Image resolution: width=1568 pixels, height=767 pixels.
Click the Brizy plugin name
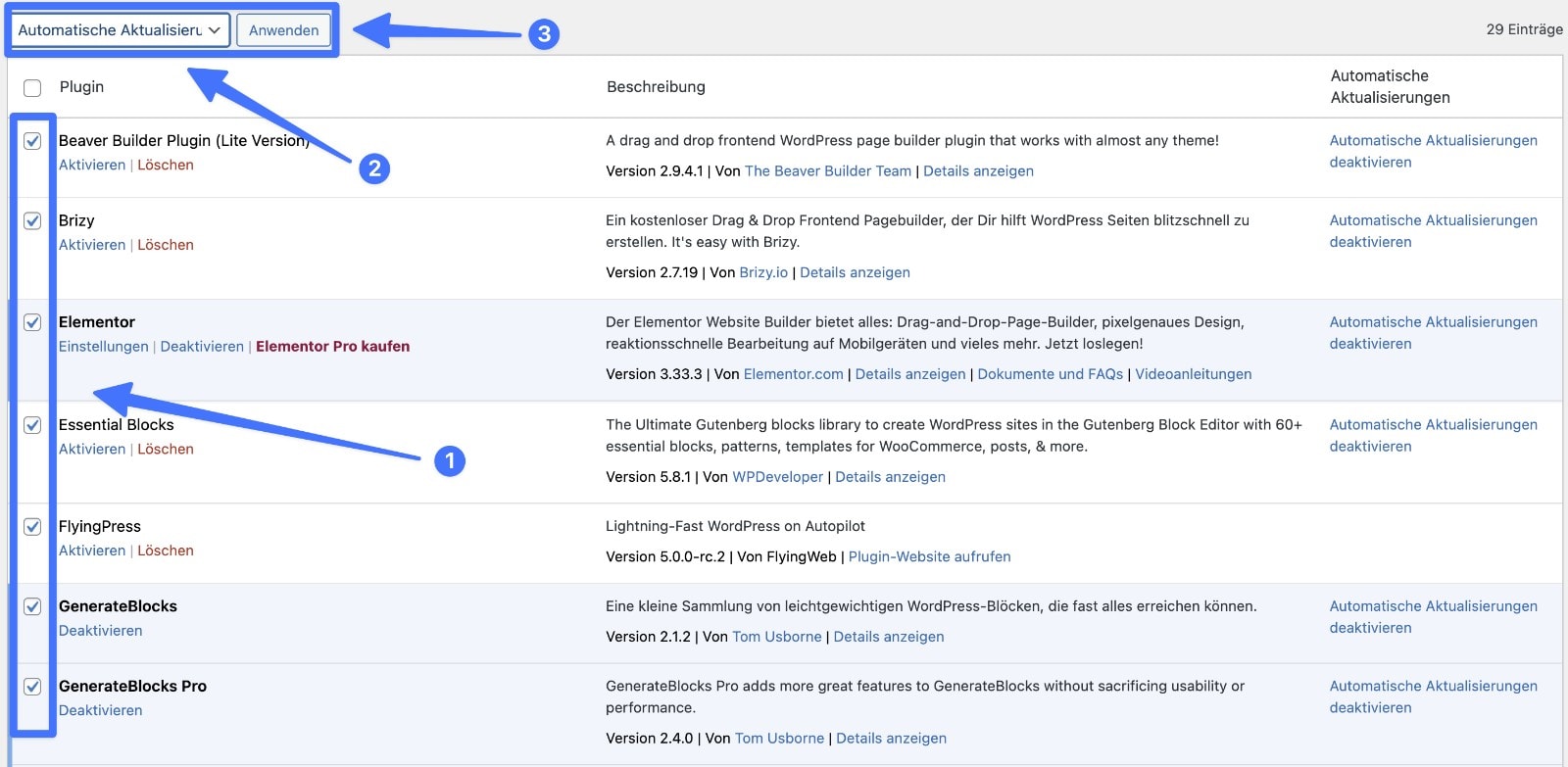[76, 220]
